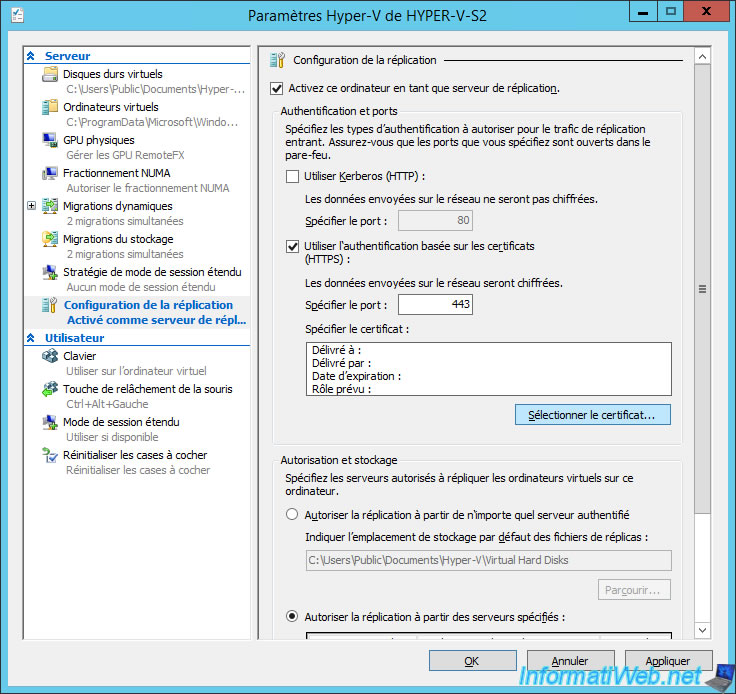Open Clavier user settings

click(79, 356)
